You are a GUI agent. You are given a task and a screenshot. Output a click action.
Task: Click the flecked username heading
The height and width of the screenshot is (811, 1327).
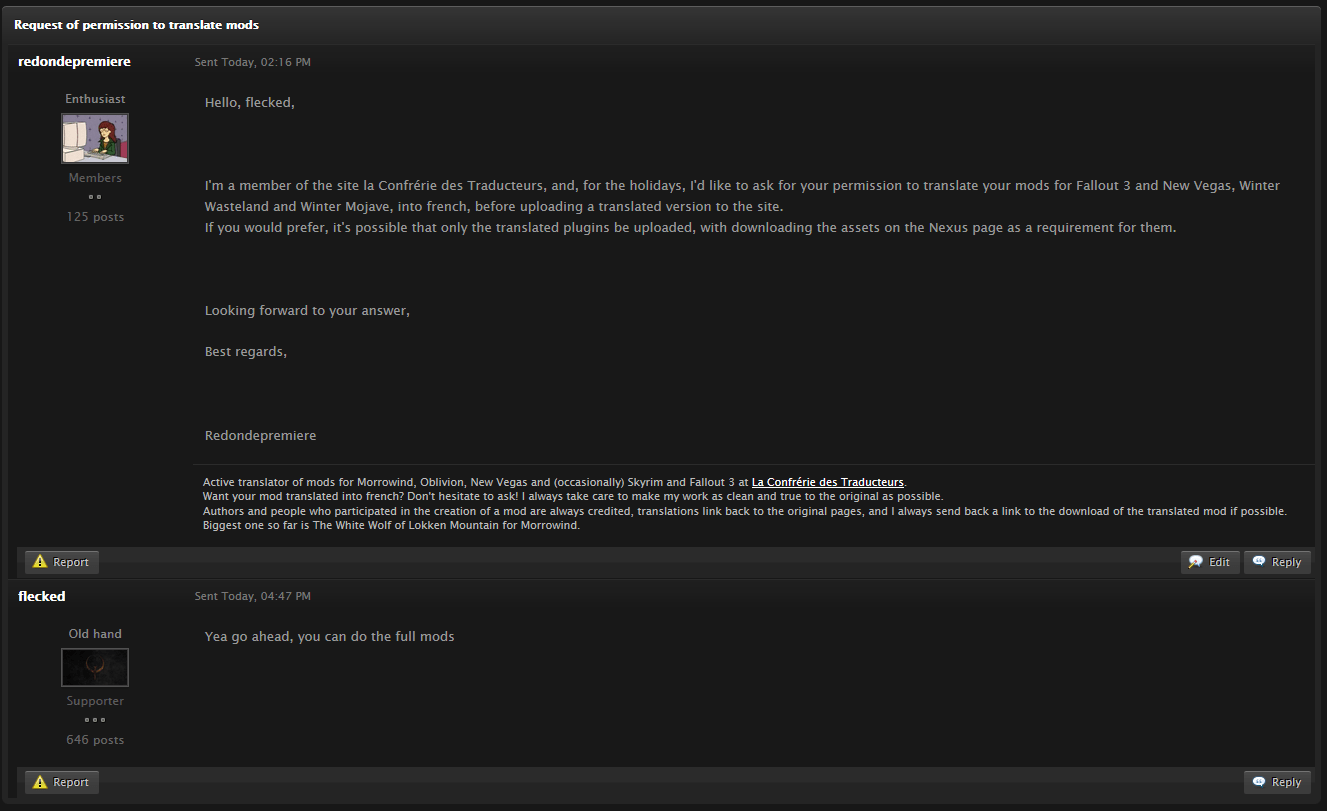coord(42,596)
